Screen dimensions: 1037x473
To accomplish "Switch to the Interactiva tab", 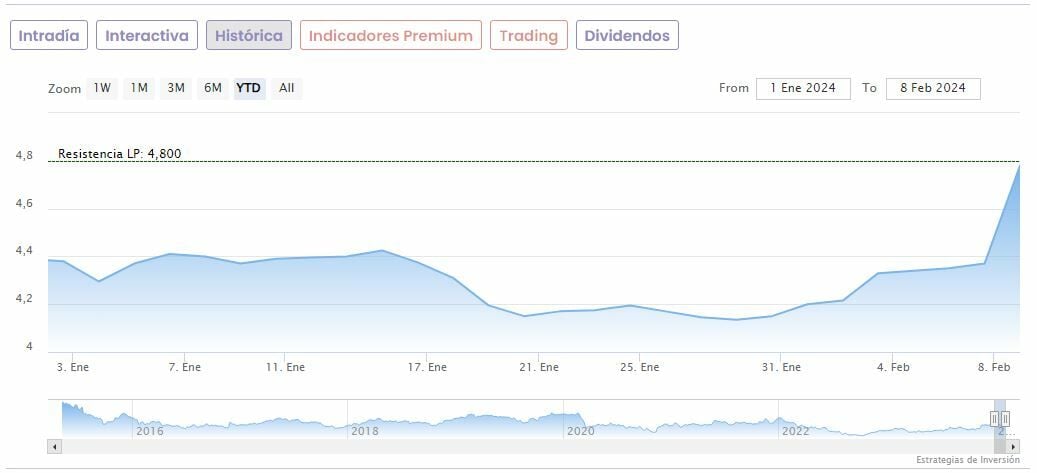I will pos(147,35).
